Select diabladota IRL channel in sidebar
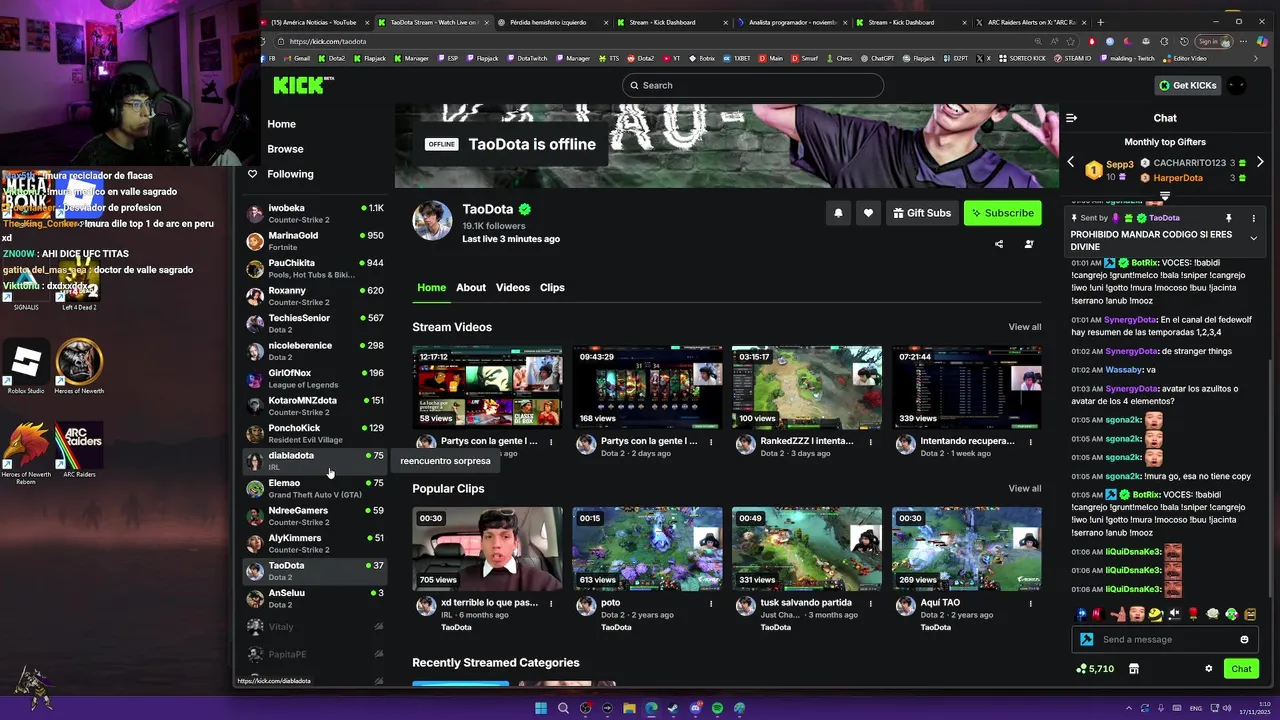 (x=315, y=460)
